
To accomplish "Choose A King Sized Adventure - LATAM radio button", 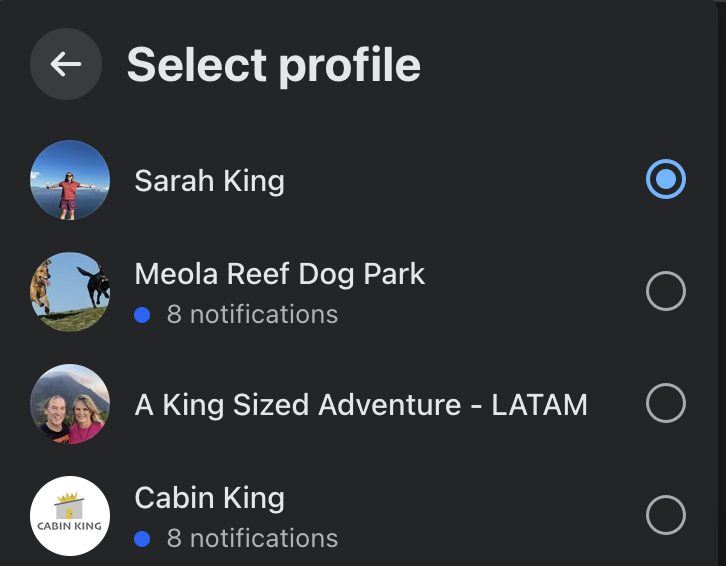I will coord(666,404).
